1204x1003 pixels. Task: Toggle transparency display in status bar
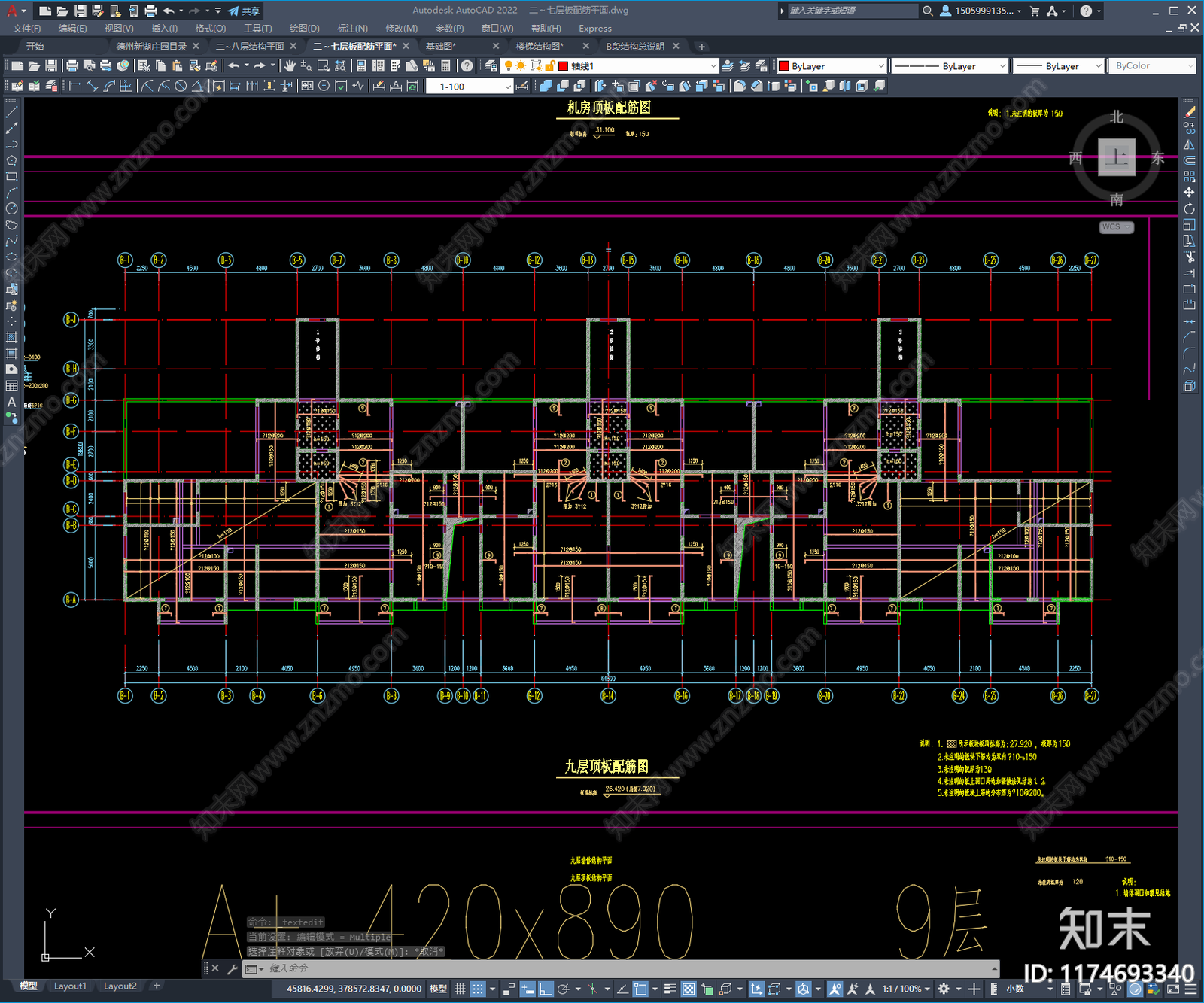688,989
